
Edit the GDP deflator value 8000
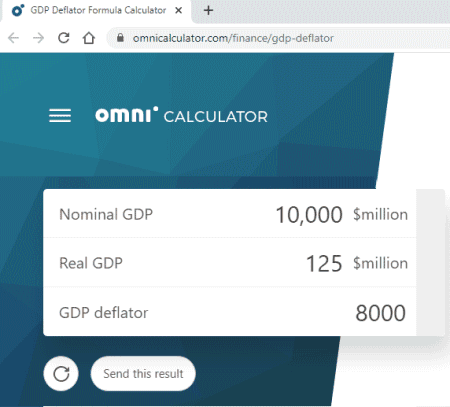pos(380,313)
